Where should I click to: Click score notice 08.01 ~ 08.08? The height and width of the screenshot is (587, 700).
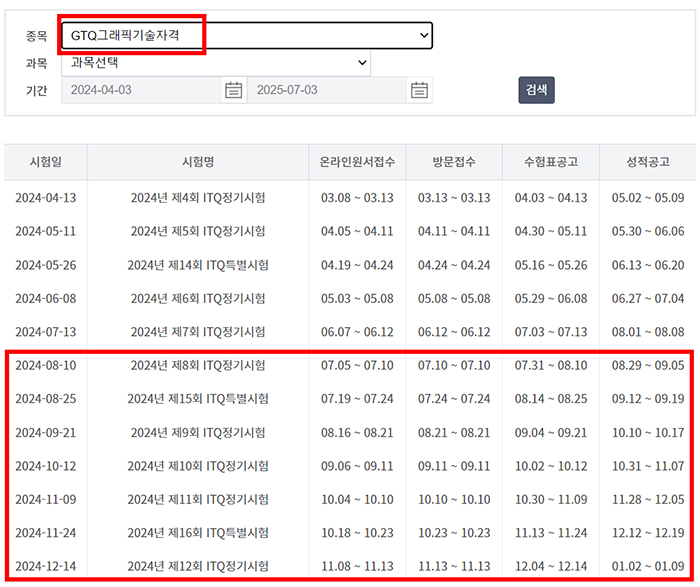[648, 332]
